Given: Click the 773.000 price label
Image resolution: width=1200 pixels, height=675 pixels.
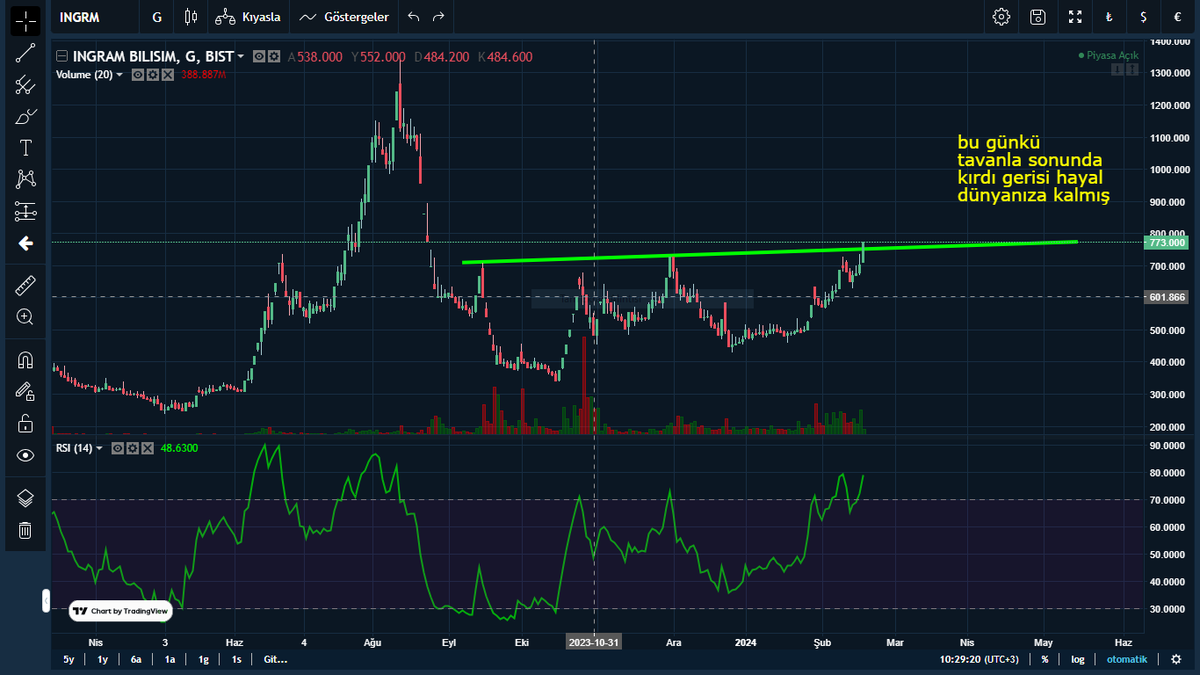Looking at the screenshot, I should pos(1168,243).
